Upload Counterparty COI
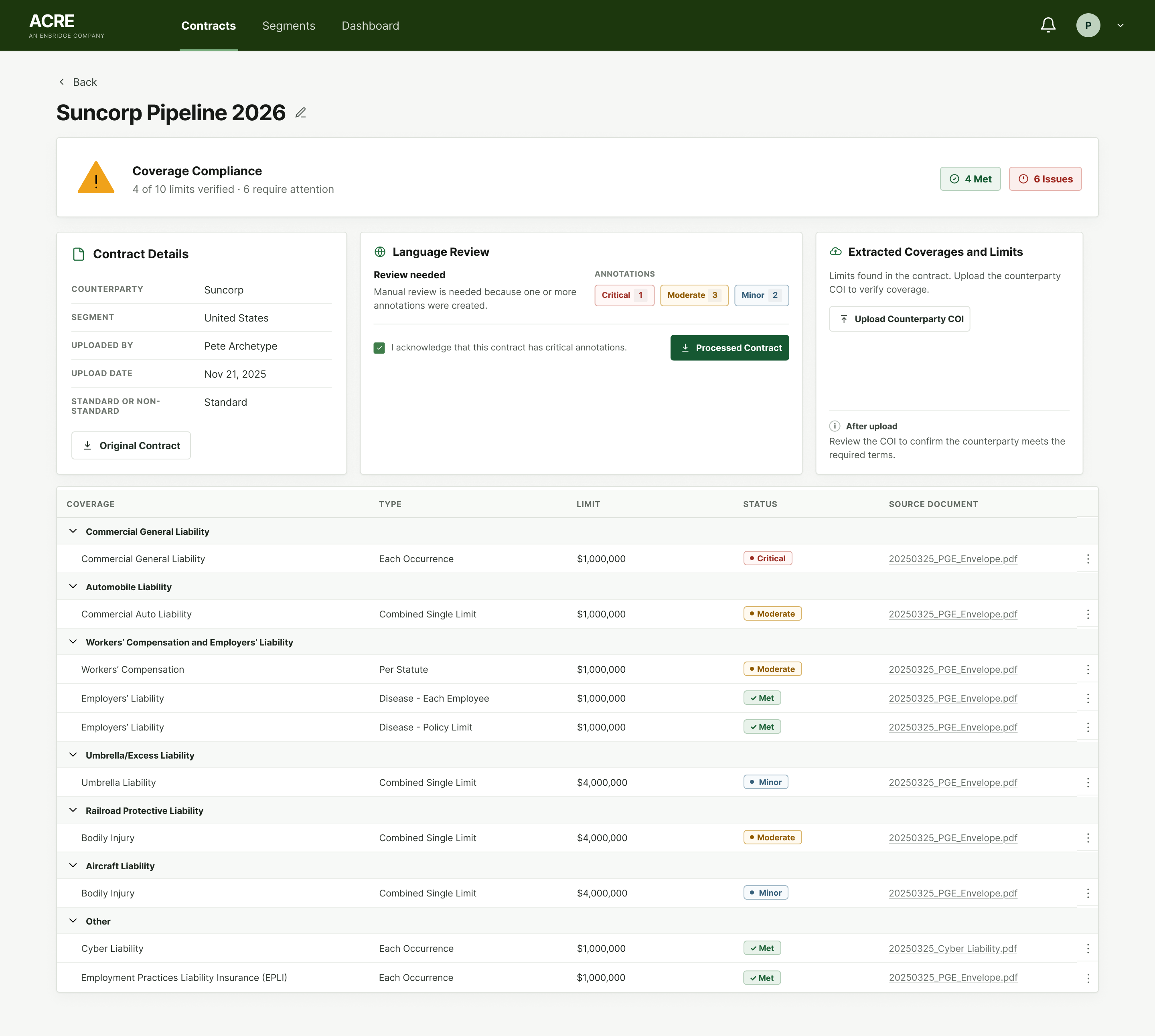 pos(900,319)
